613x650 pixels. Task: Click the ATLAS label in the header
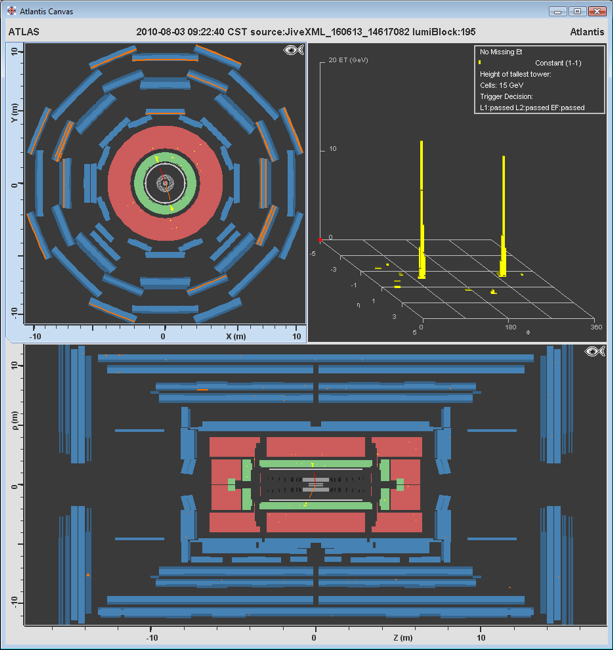point(23,32)
